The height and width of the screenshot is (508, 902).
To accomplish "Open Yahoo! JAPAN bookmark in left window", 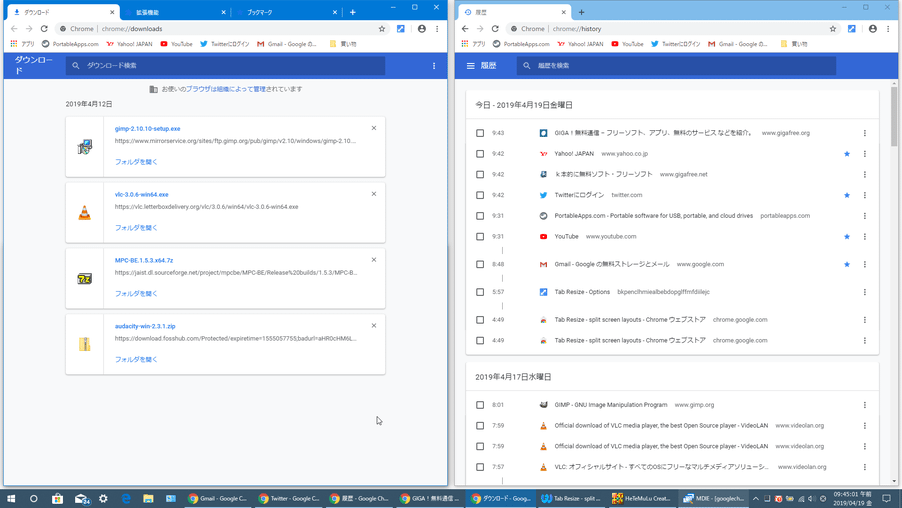I will [x=129, y=44].
